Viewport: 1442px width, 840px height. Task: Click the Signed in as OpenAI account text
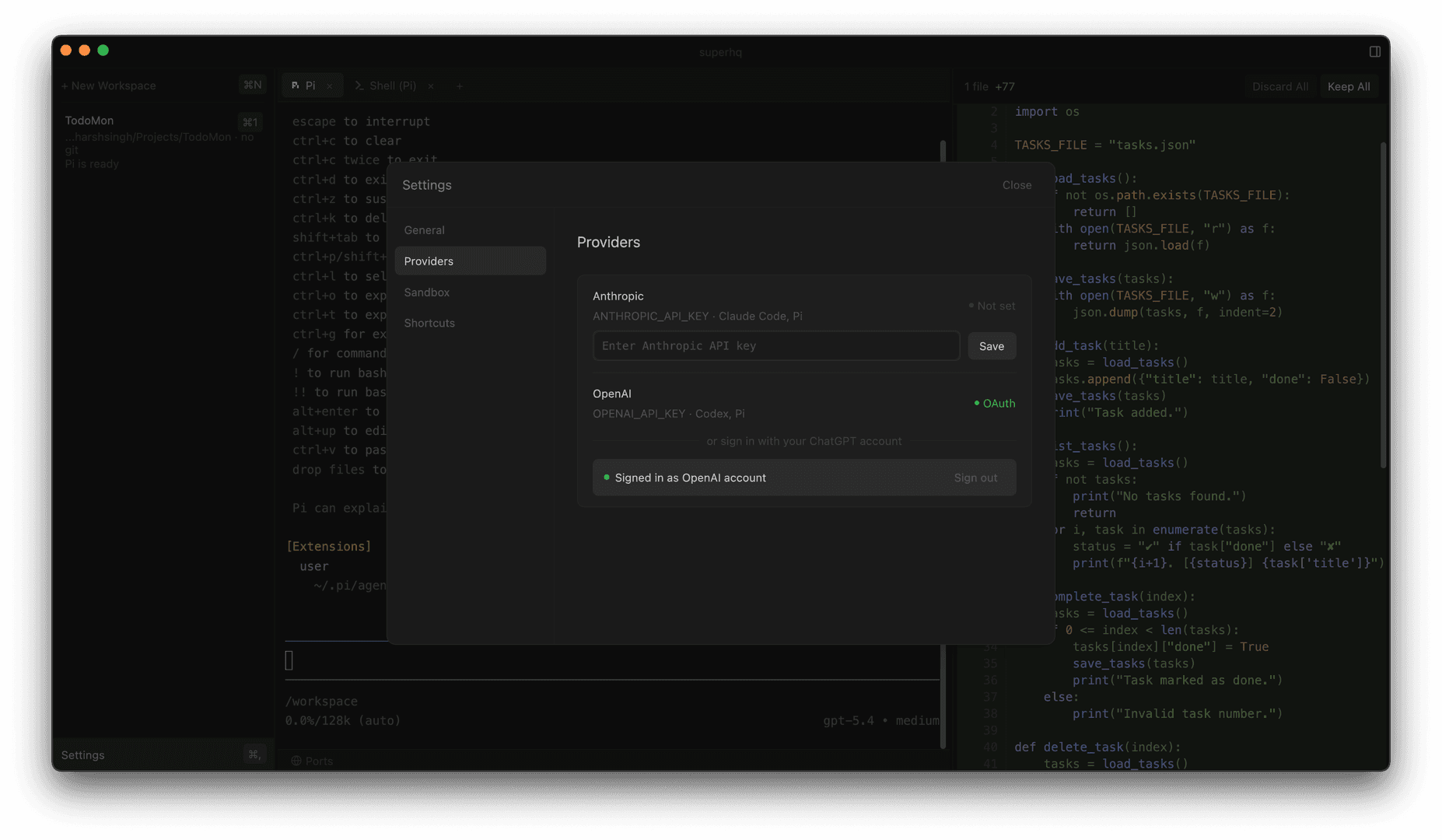tap(690, 478)
